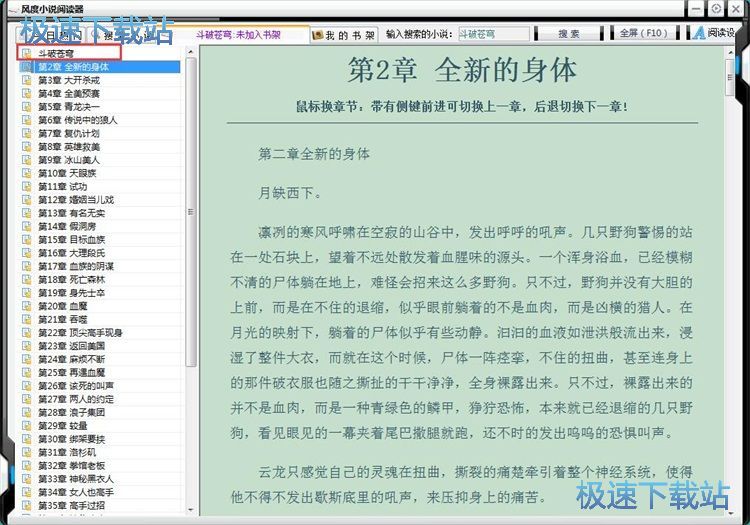Image resolution: width=750 pixels, height=525 pixels.
Task: Click the page icon of 第7章 复仇计划
Action: pyautogui.click(x=27, y=133)
